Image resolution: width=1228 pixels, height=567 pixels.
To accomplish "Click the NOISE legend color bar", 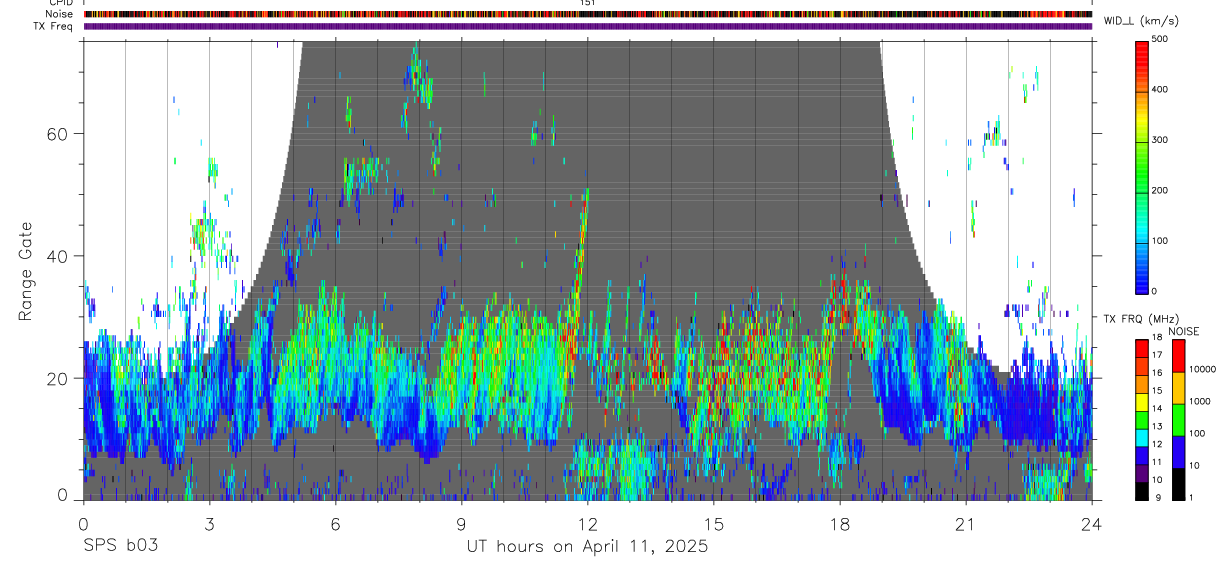I will coord(1179,418).
